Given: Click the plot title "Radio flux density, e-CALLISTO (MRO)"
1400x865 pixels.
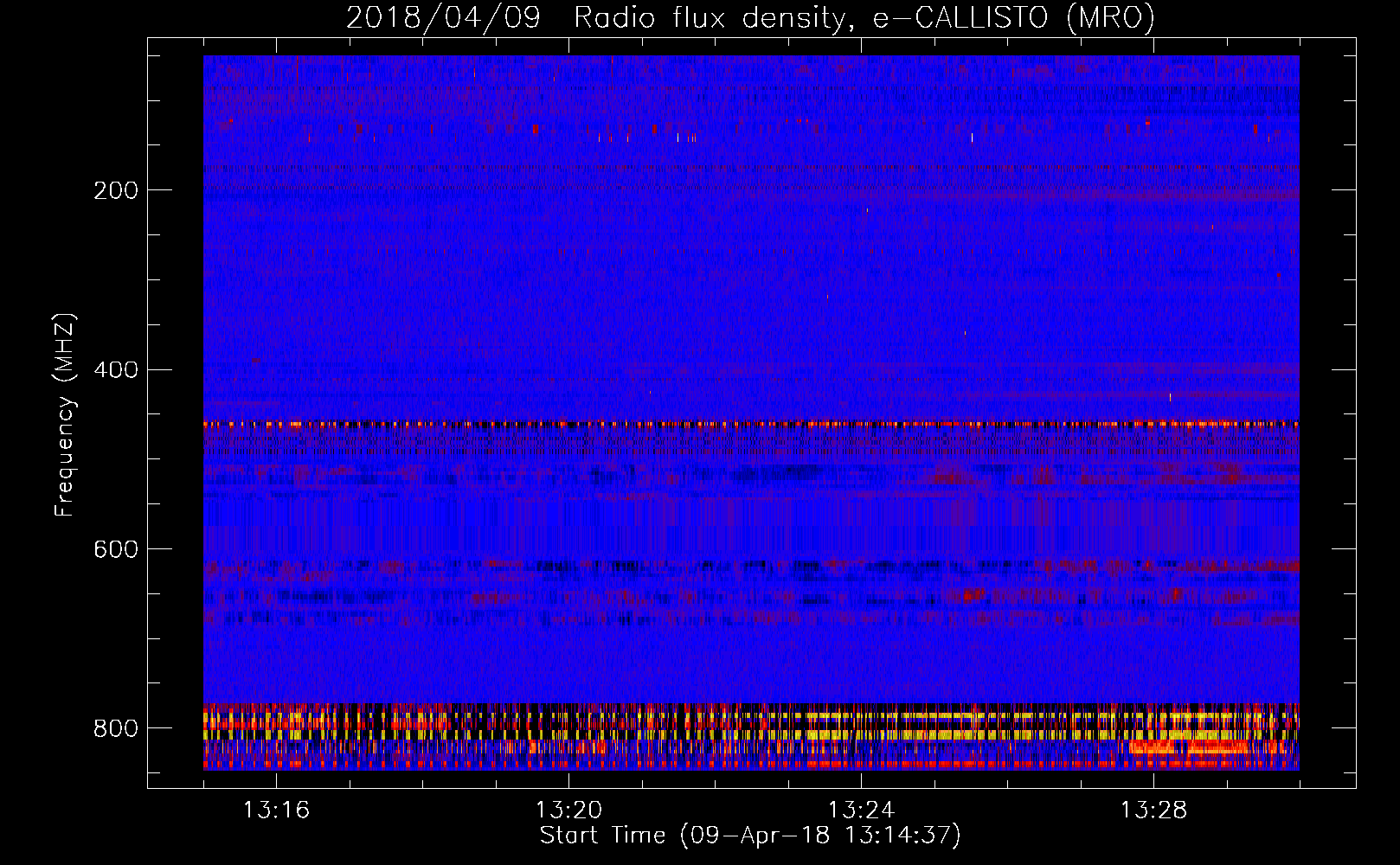Looking at the screenshot, I should pyautogui.click(x=864, y=18).
